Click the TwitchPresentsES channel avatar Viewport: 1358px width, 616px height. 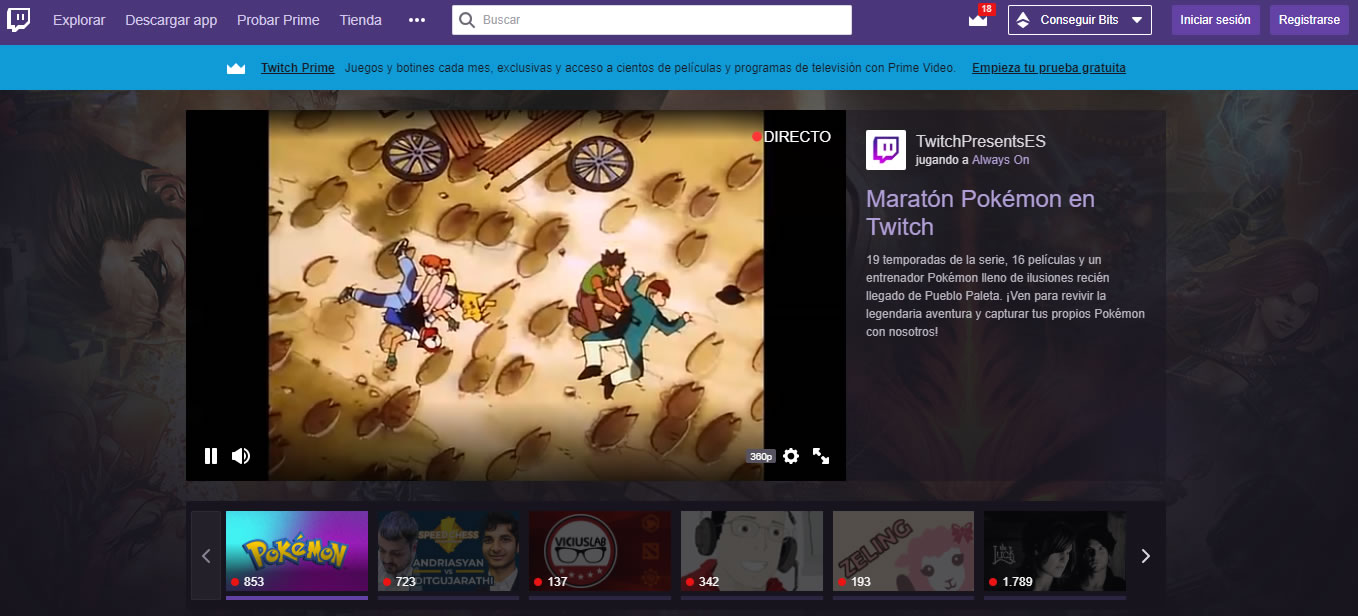tap(884, 150)
